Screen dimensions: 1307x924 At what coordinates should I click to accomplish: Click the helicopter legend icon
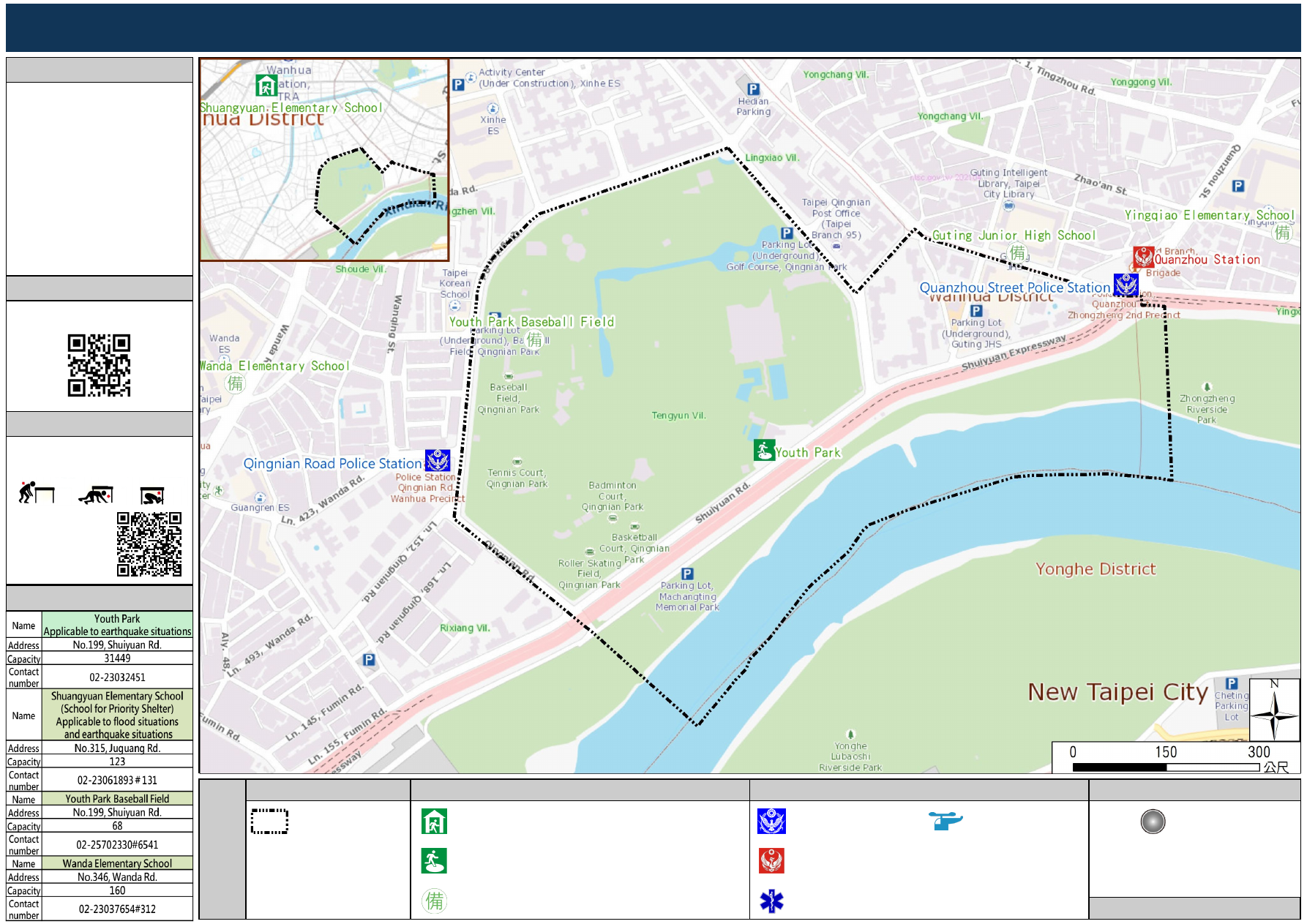[945, 821]
